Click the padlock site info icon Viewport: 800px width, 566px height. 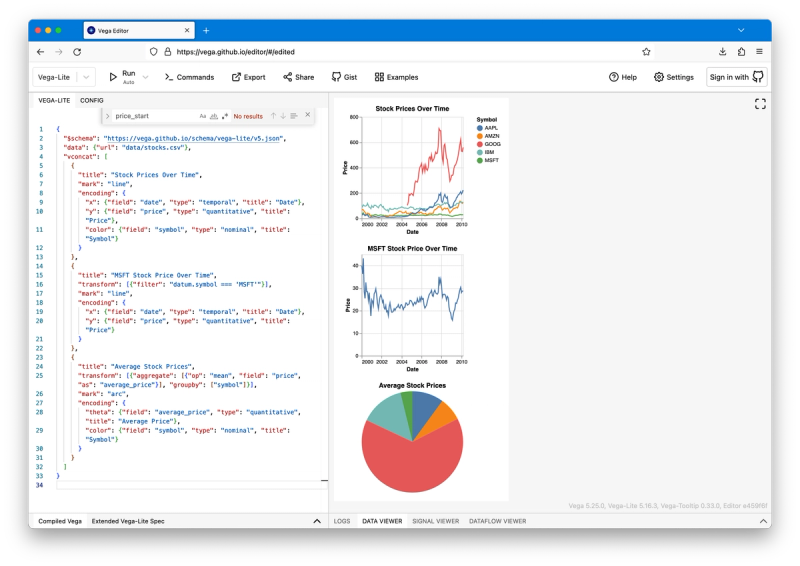pos(167,52)
